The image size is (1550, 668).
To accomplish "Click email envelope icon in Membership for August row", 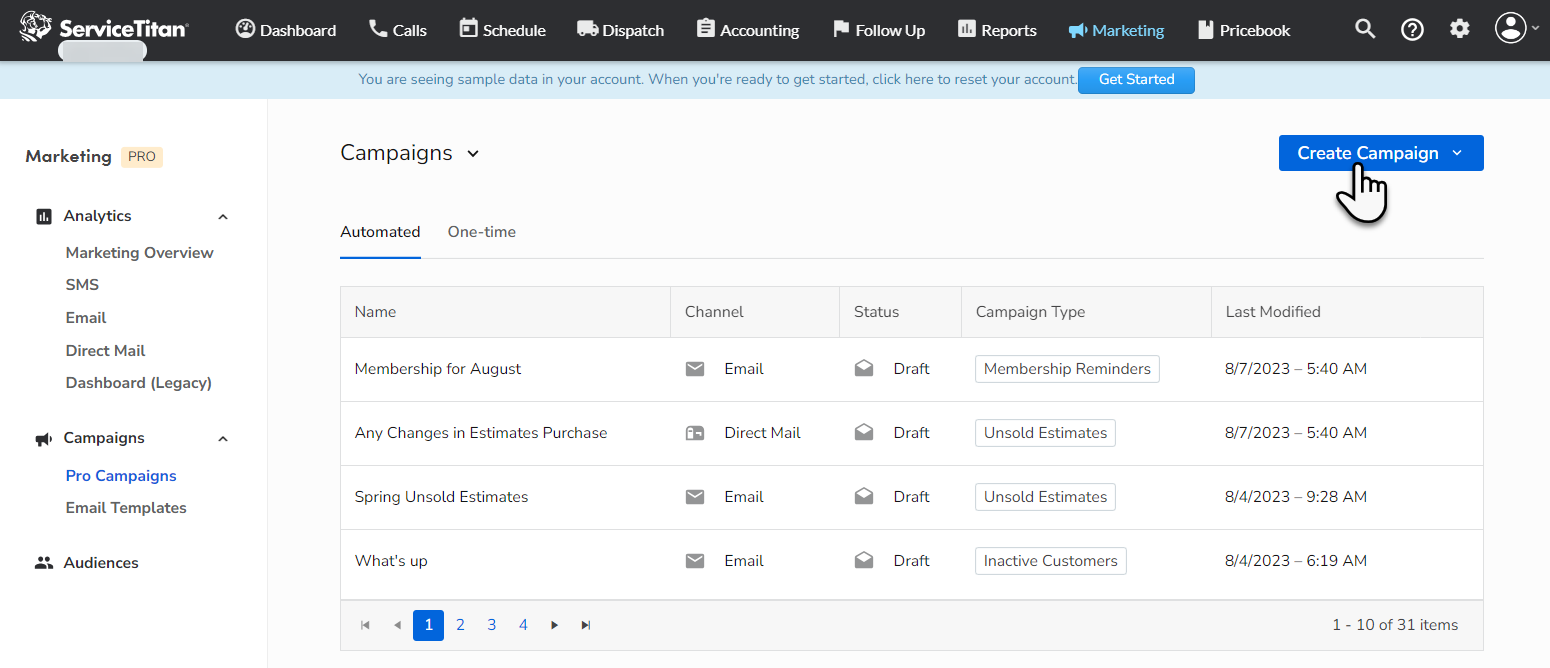I will point(695,369).
